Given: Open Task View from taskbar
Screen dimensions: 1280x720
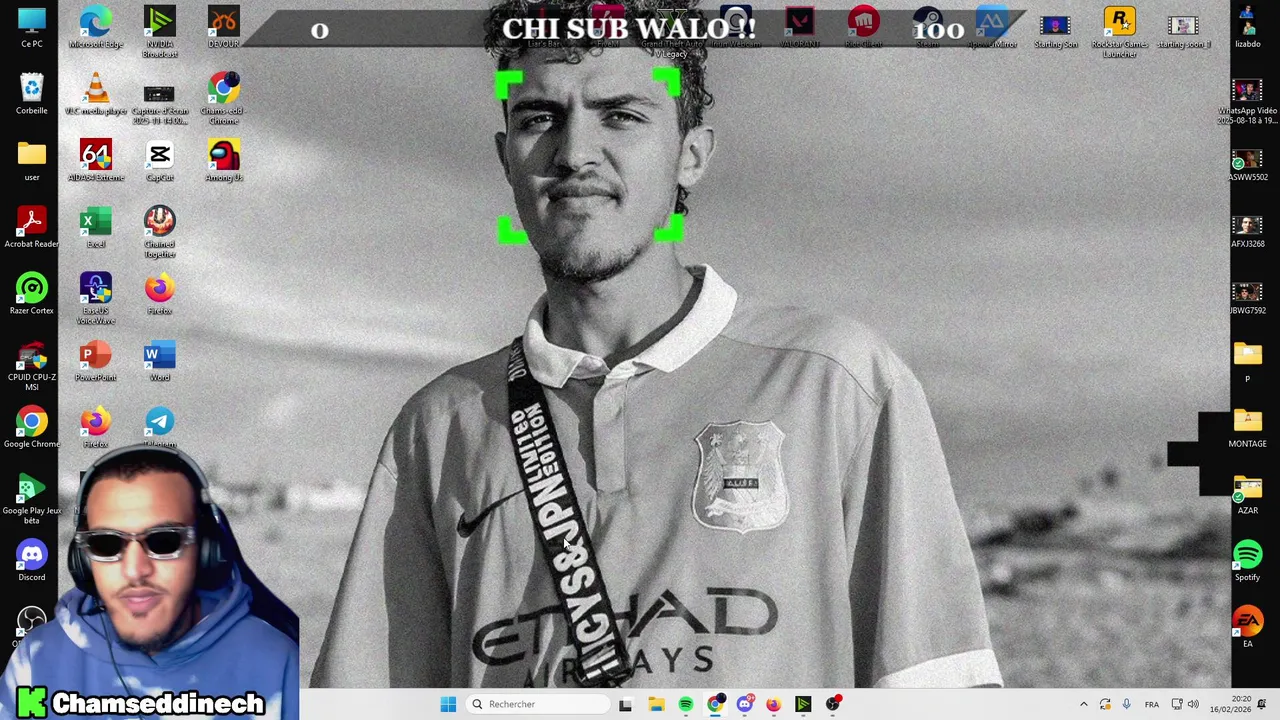Looking at the screenshot, I should point(625,704).
